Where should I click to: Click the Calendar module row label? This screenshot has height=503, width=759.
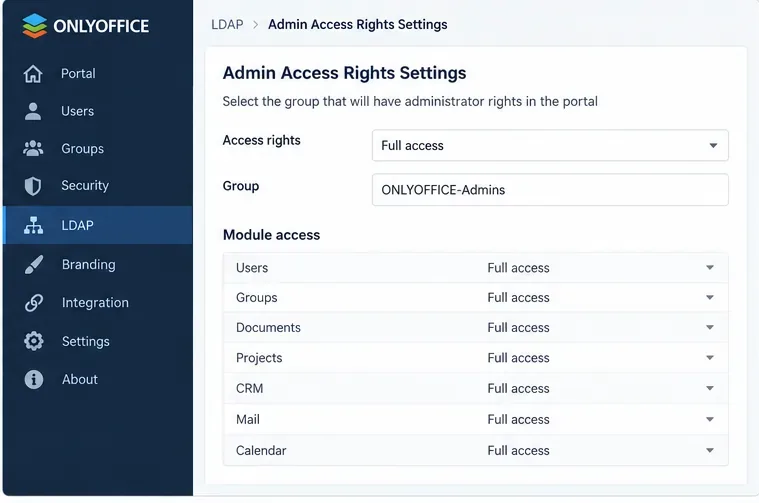(261, 450)
